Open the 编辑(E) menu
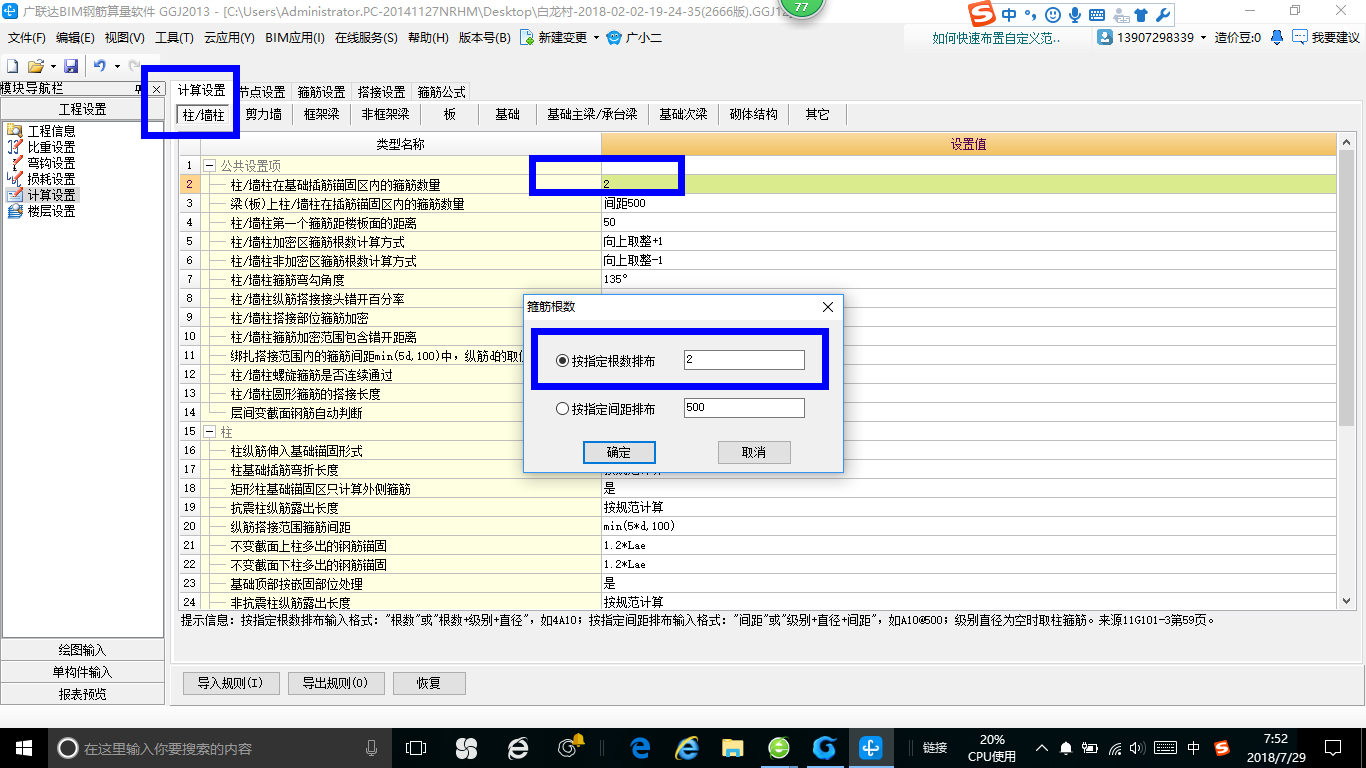 (x=75, y=38)
